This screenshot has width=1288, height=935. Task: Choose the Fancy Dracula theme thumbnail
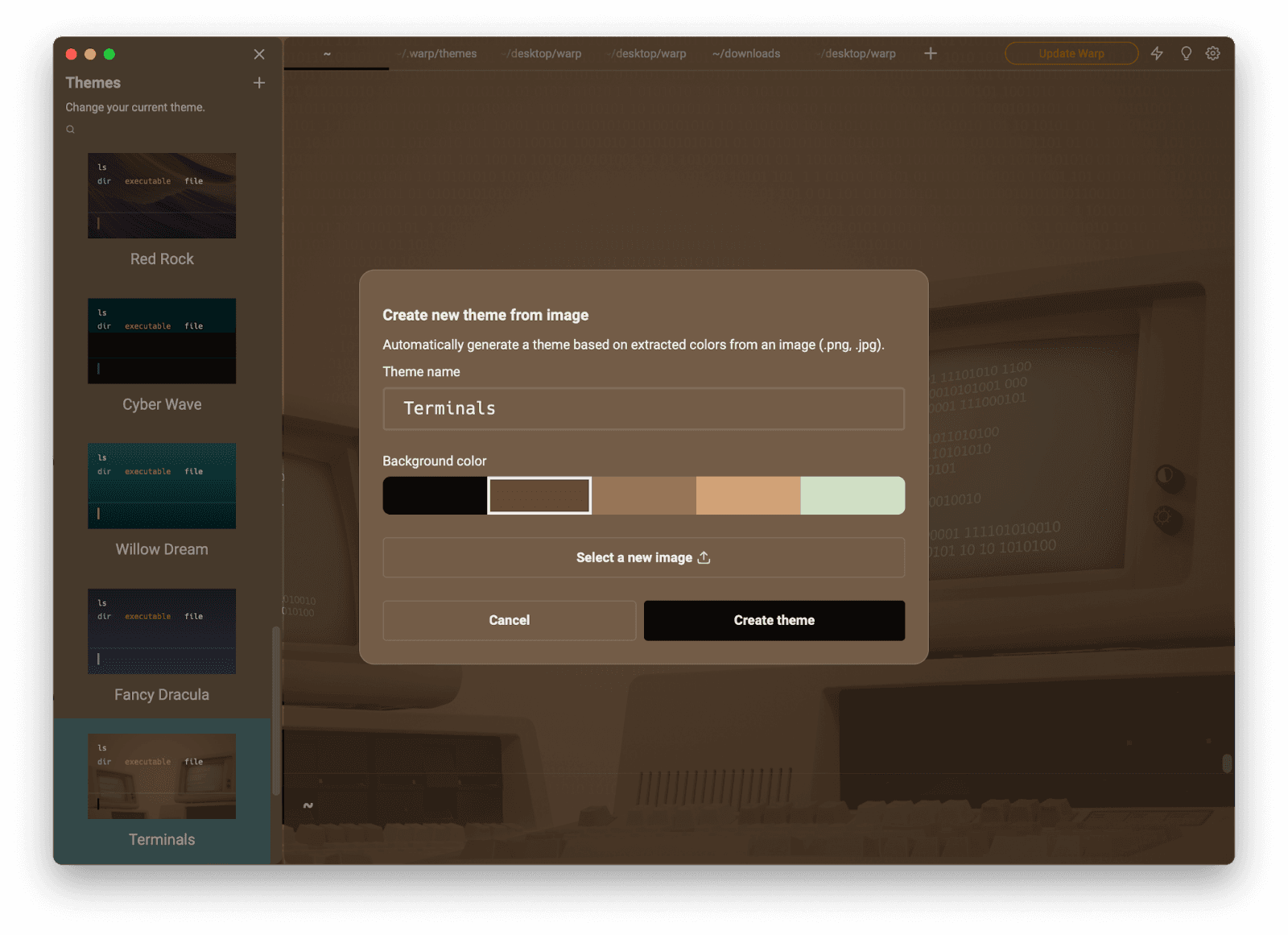click(x=162, y=631)
